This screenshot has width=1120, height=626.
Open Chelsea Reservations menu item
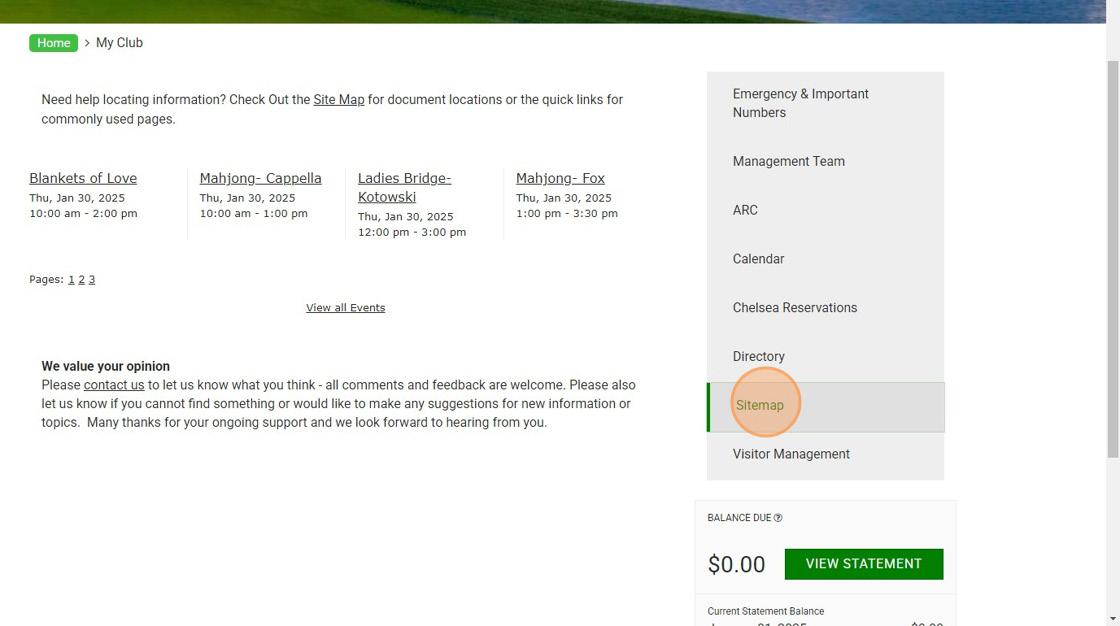coord(794,308)
